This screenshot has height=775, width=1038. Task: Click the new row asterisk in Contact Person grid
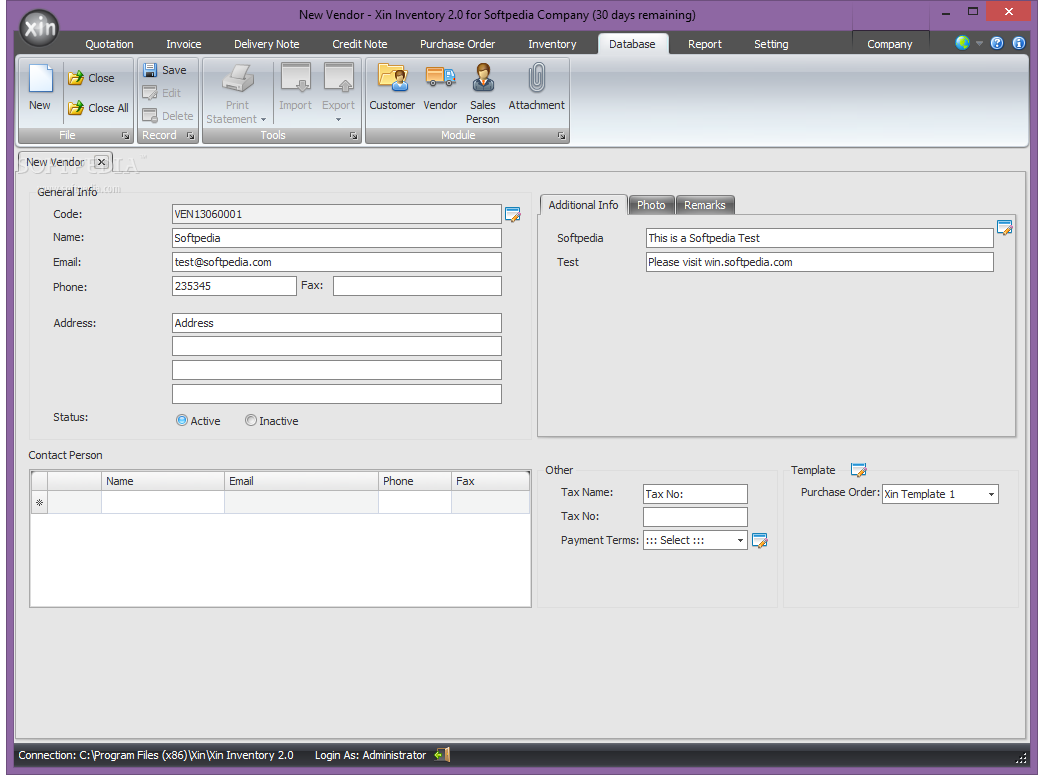click(x=40, y=503)
